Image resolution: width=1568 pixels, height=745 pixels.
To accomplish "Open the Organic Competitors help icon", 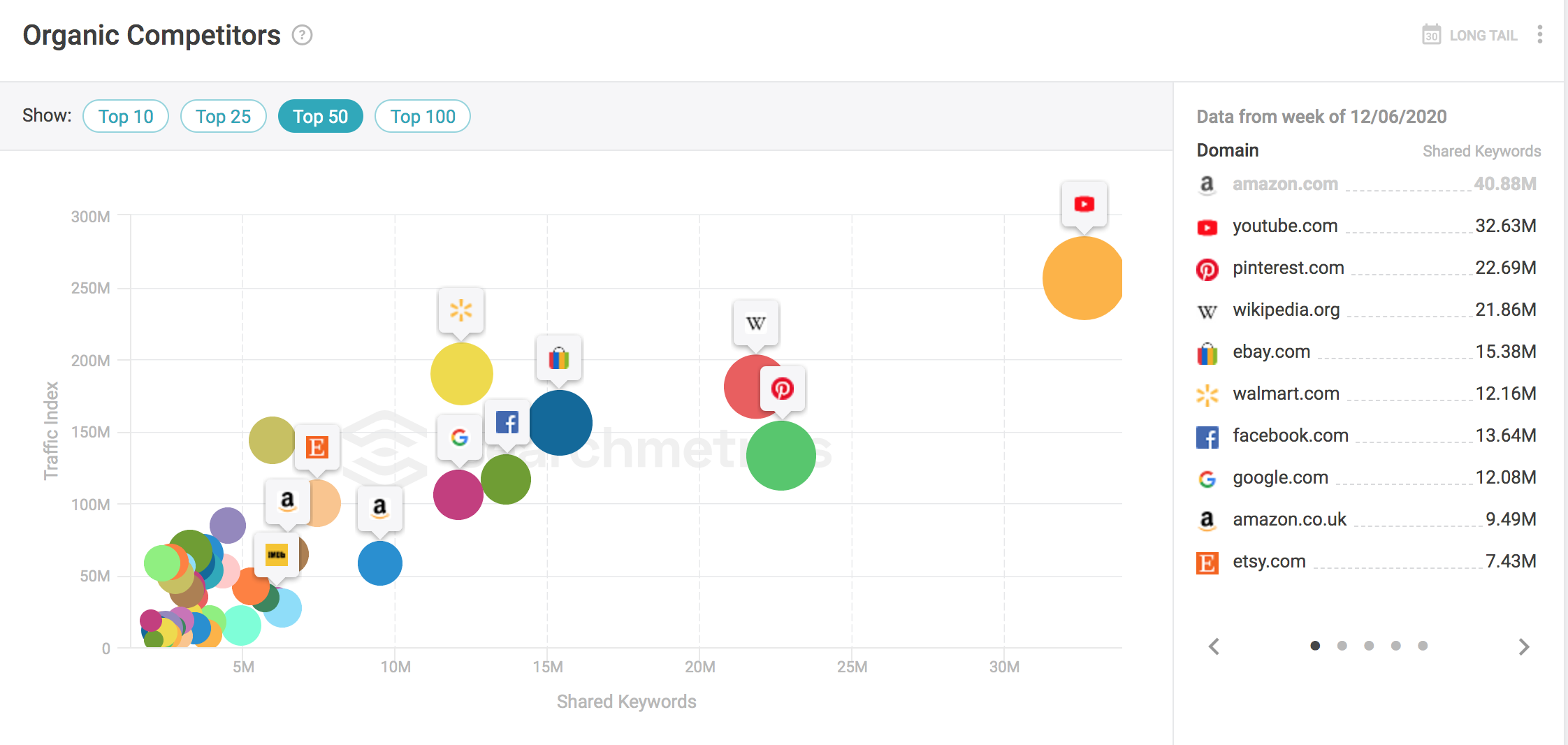I will (302, 35).
